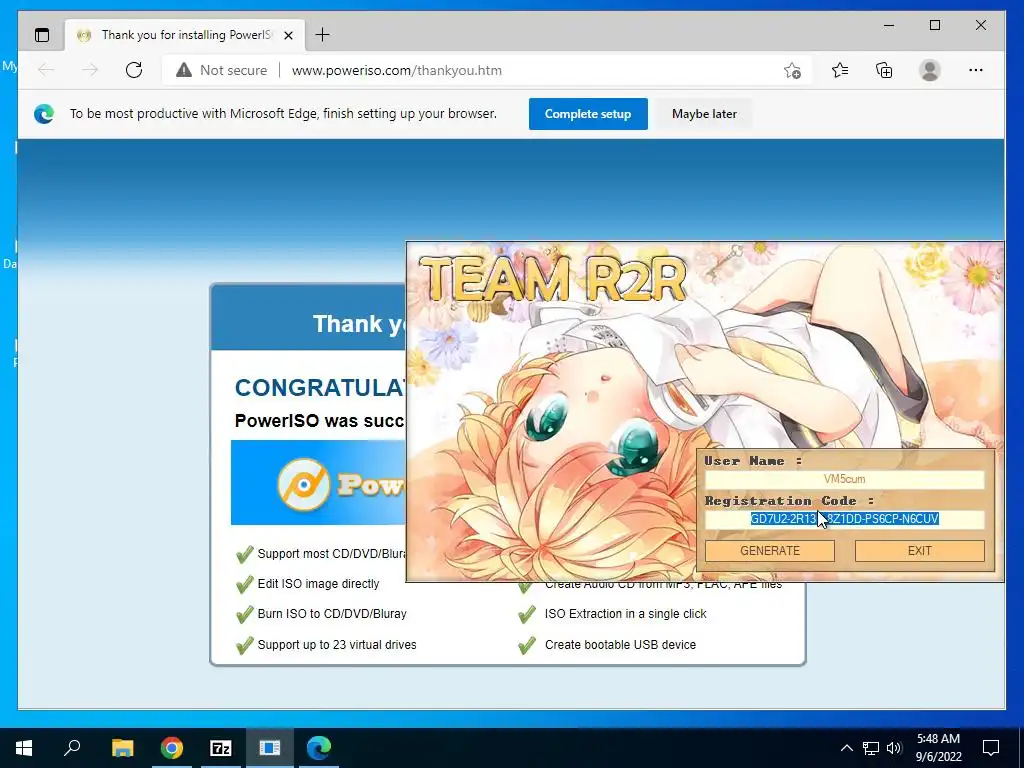Click Complete setup in Edge banner
Viewport: 1024px width, 768px height.
coord(588,114)
